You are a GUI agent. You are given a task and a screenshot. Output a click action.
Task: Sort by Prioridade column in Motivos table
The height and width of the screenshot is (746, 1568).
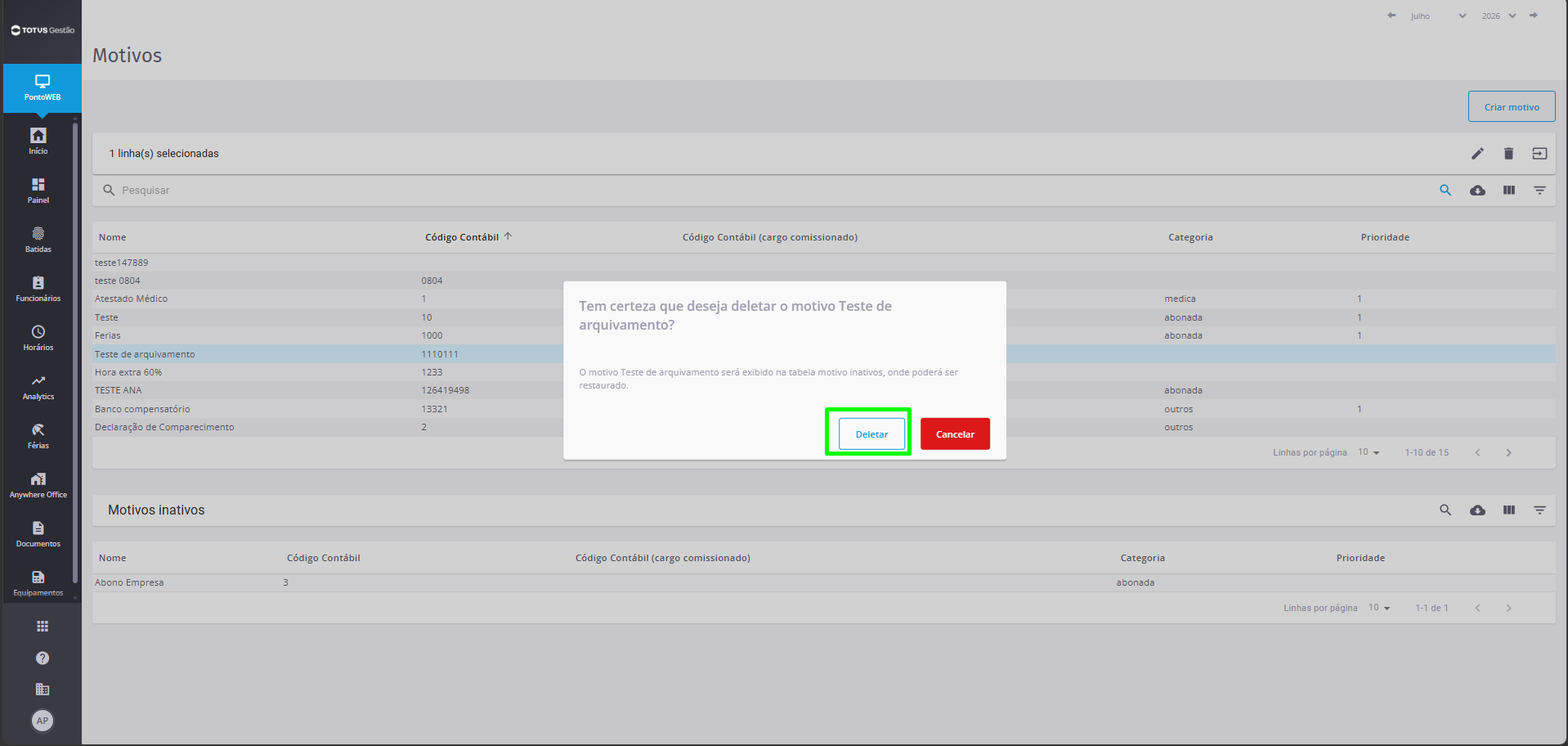[1385, 237]
